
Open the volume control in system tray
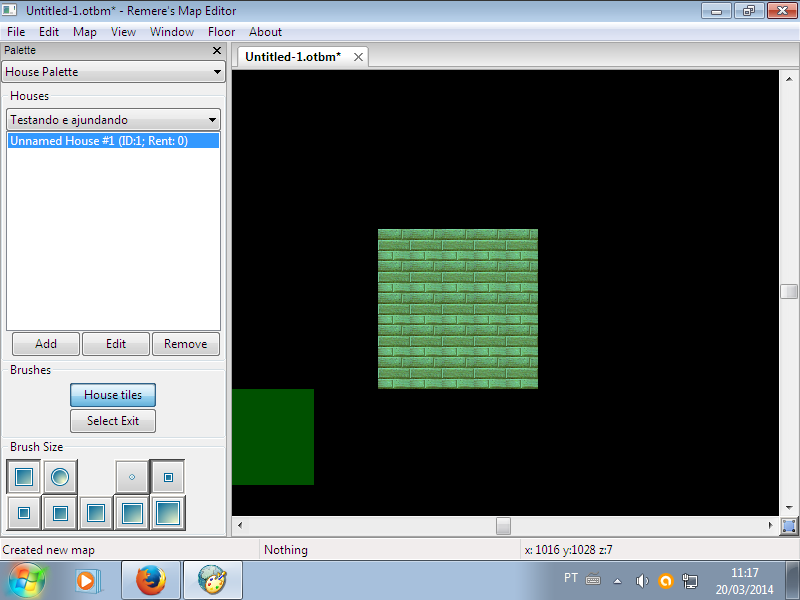[x=642, y=581]
